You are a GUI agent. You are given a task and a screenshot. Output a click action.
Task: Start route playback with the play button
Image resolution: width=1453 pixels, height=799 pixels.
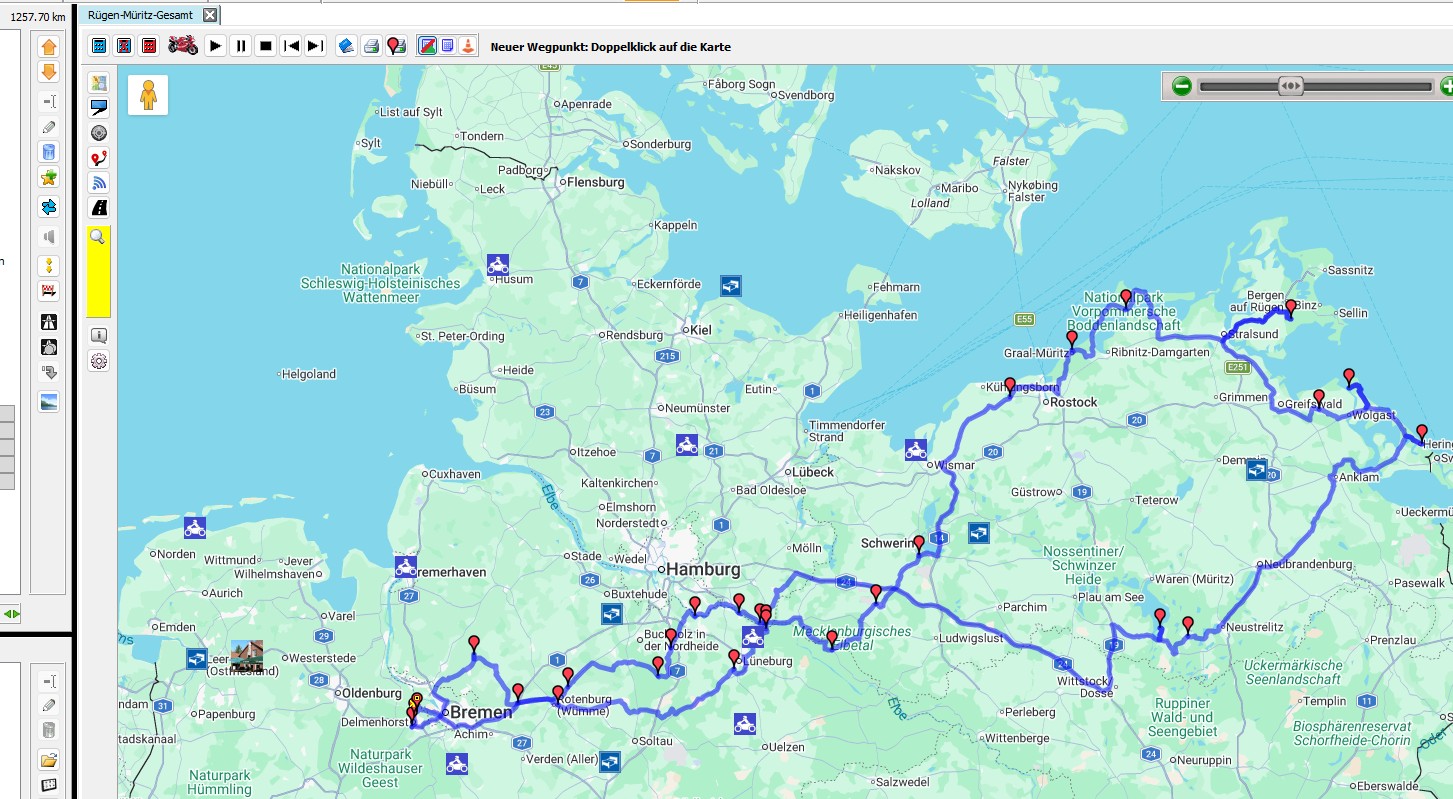pyautogui.click(x=215, y=45)
